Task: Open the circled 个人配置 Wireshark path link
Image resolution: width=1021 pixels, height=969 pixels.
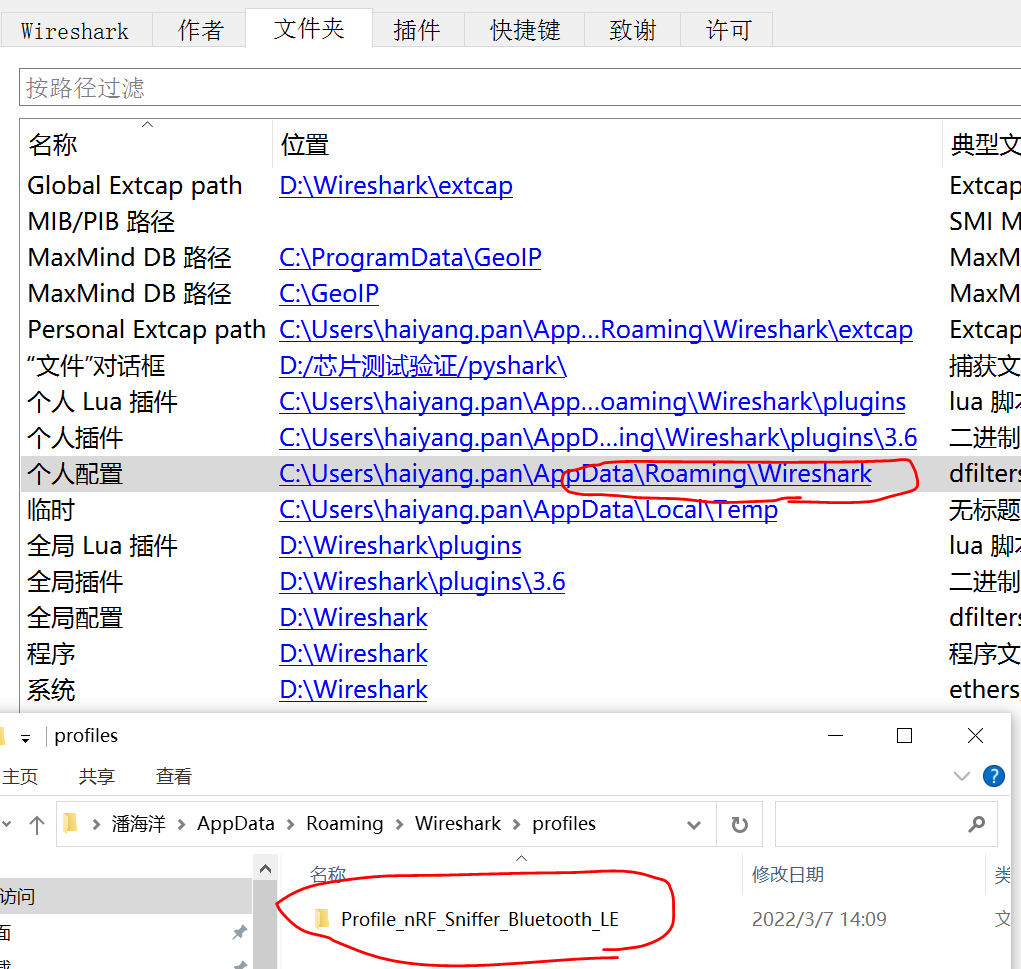Action: (576, 473)
